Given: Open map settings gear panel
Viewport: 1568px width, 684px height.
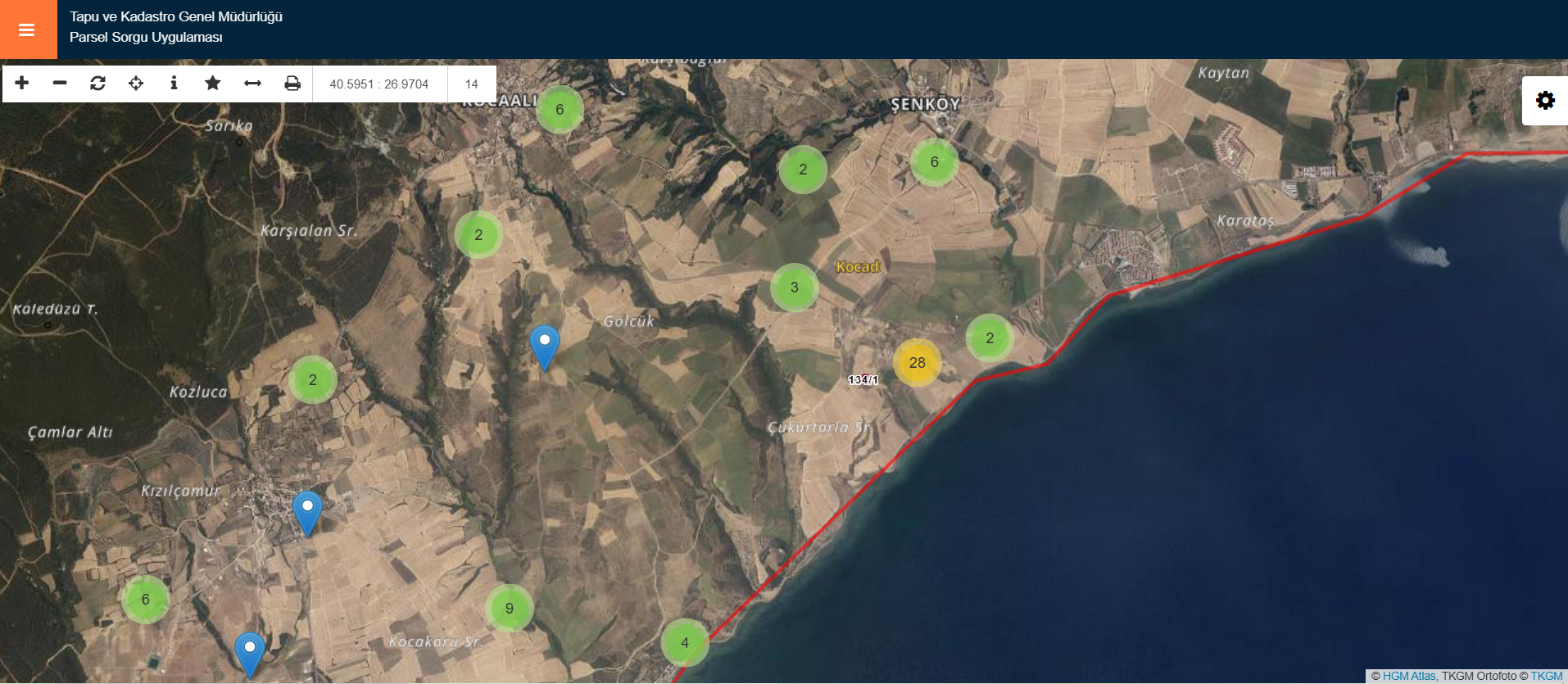Looking at the screenshot, I should (1545, 101).
